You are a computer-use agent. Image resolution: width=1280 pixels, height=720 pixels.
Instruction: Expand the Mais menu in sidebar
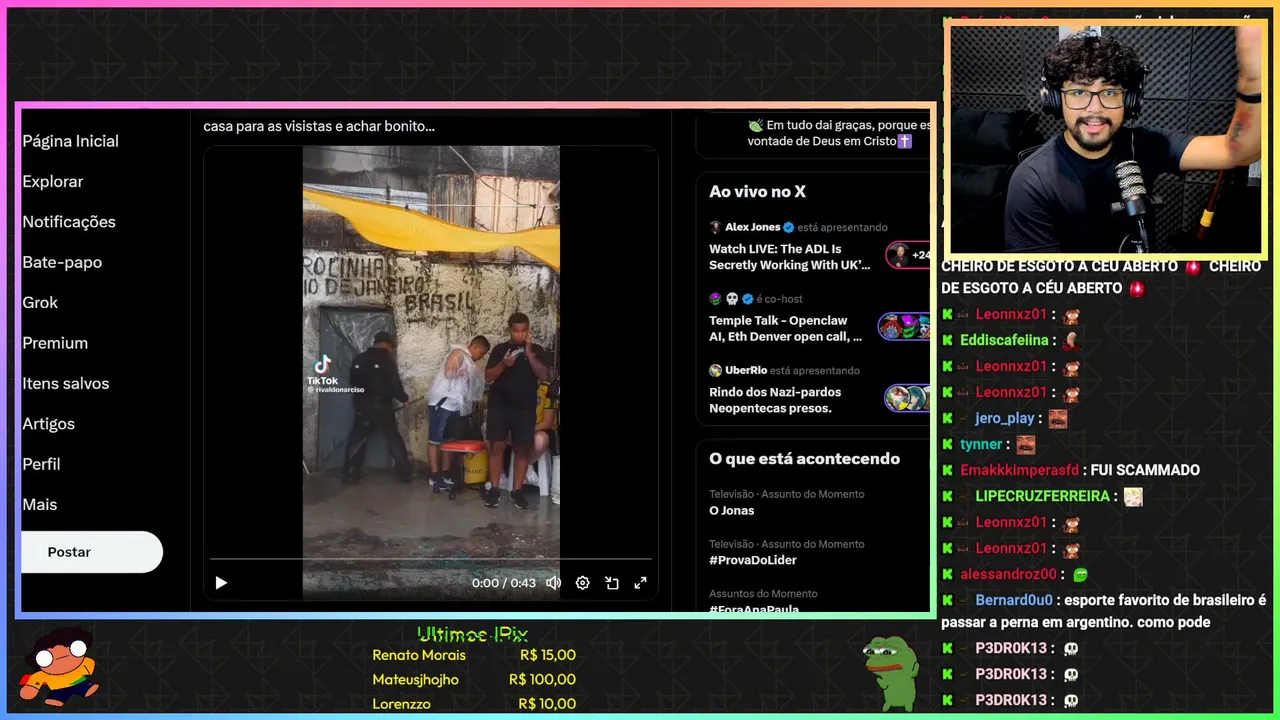point(40,504)
